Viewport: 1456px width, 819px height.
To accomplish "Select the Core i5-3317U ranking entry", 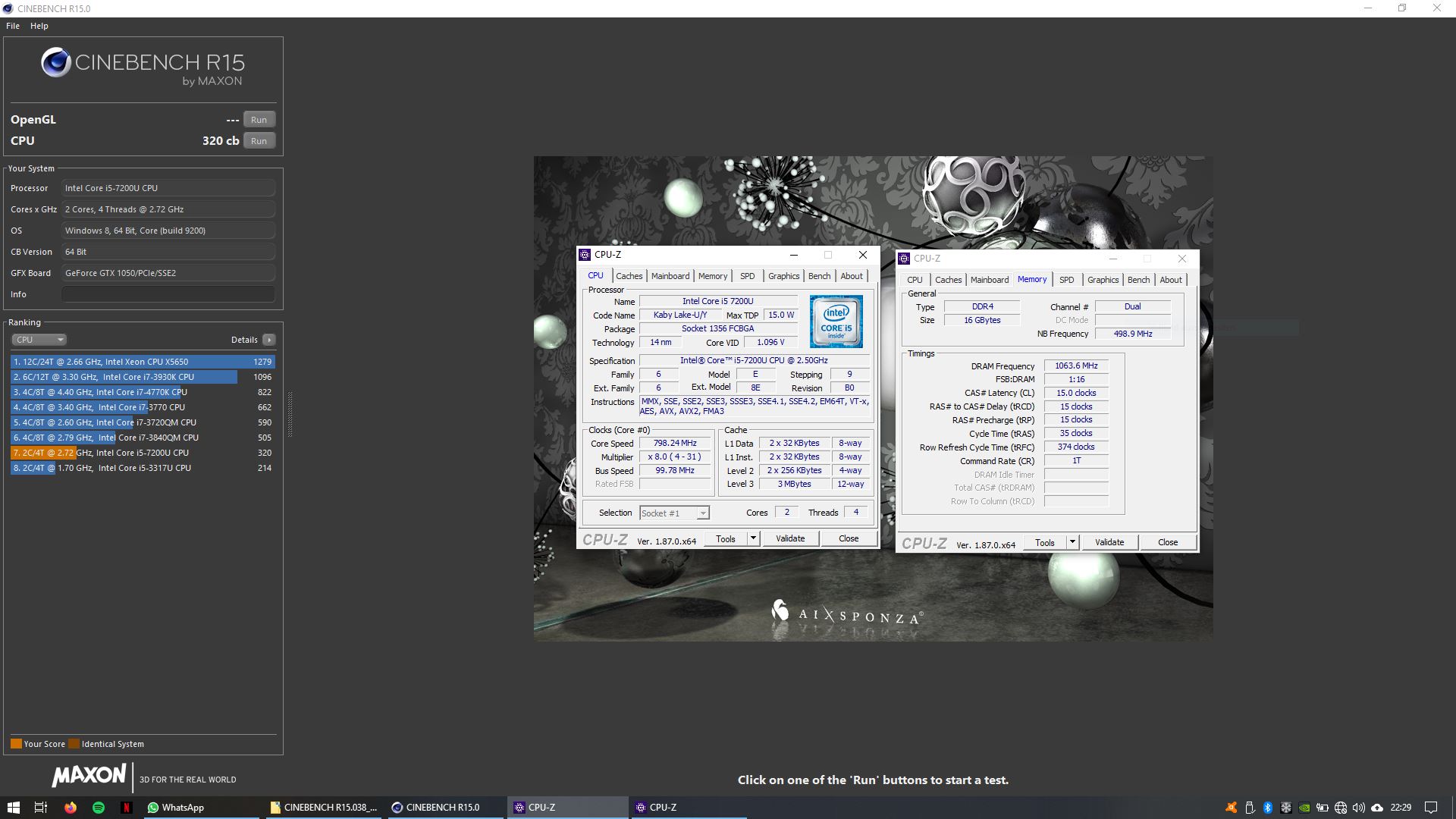I will tap(143, 468).
